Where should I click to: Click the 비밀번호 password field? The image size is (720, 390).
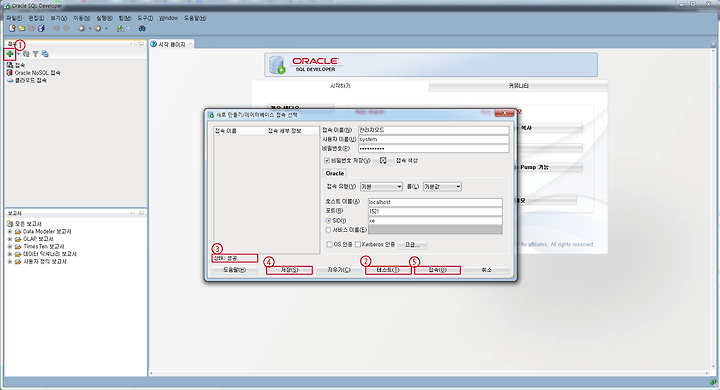click(x=433, y=148)
